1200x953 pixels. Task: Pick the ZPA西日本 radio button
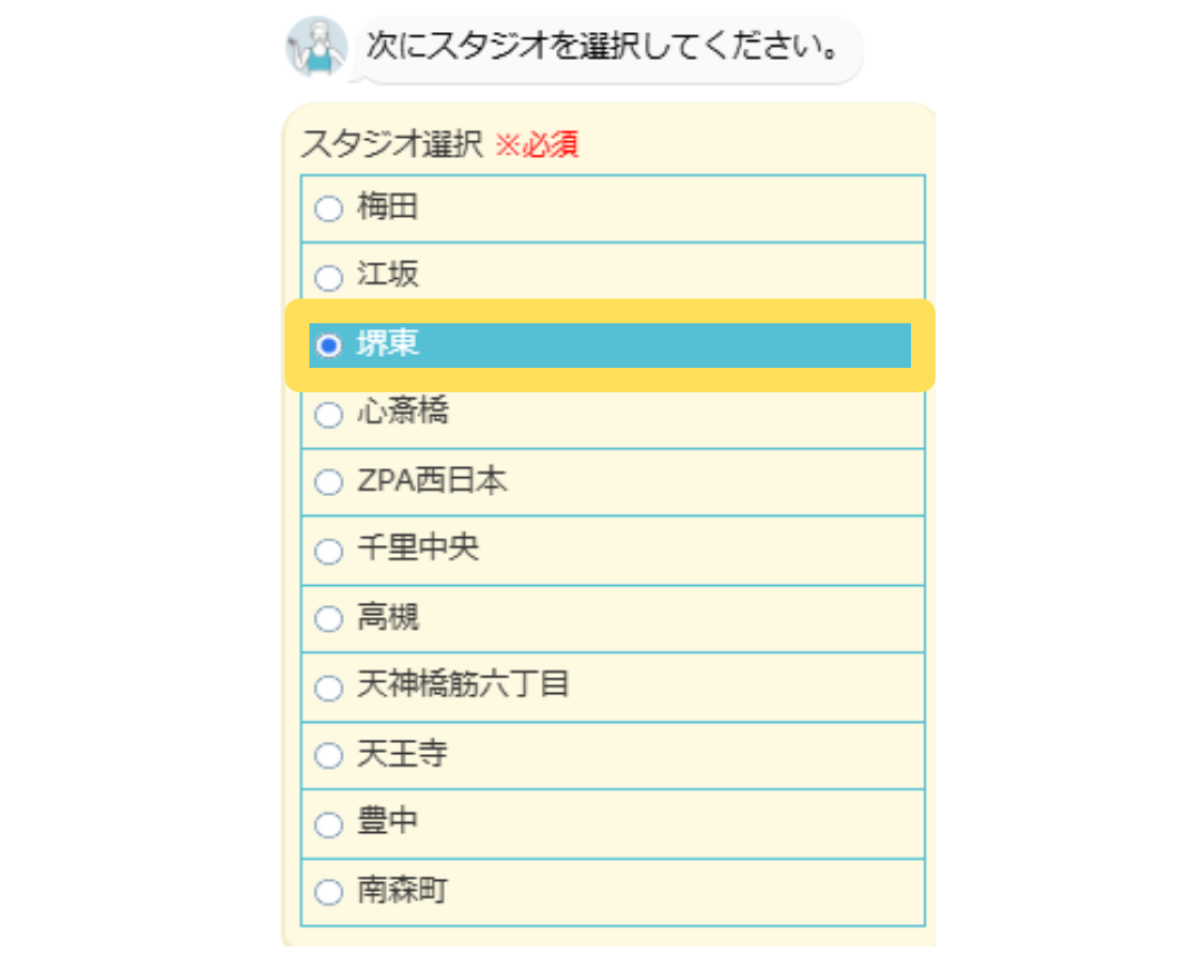click(x=328, y=483)
